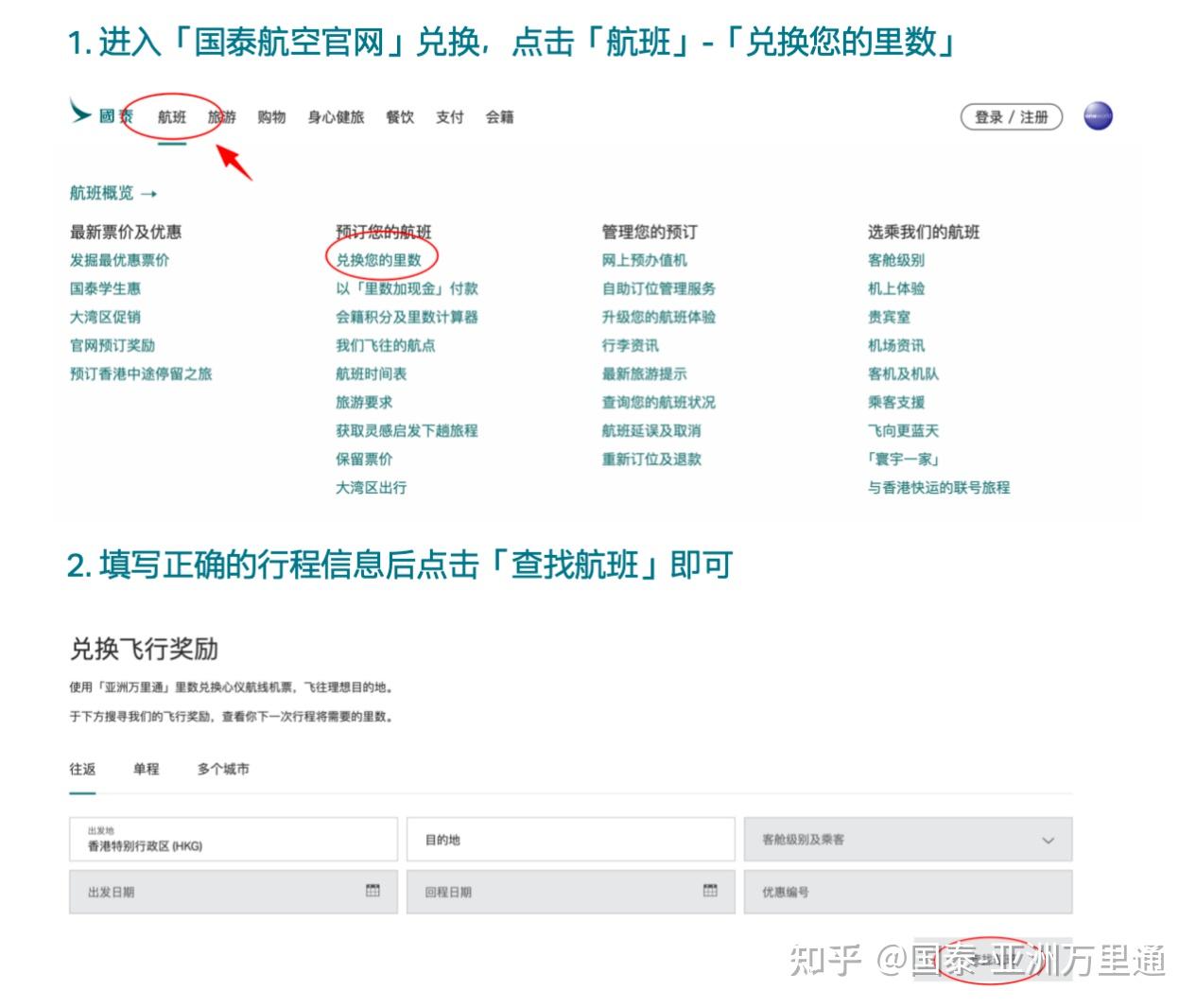Screen dimensions: 1196x1008
Task: Click the 行李资讯 link
Action: click(629, 345)
